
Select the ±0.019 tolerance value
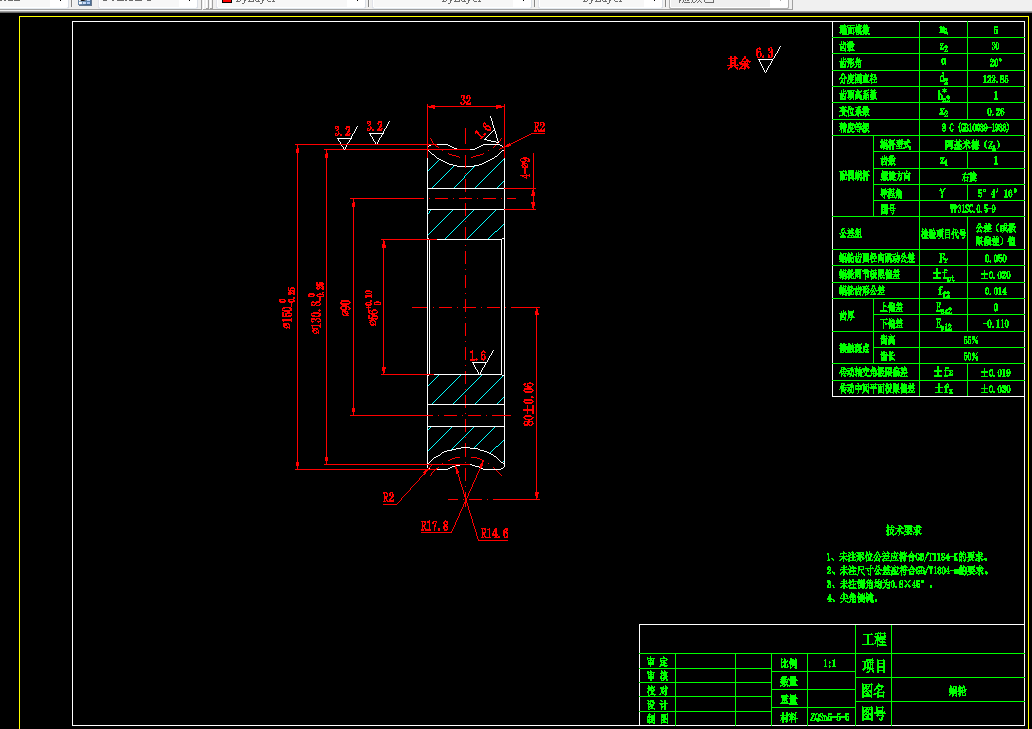coord(995,373)
